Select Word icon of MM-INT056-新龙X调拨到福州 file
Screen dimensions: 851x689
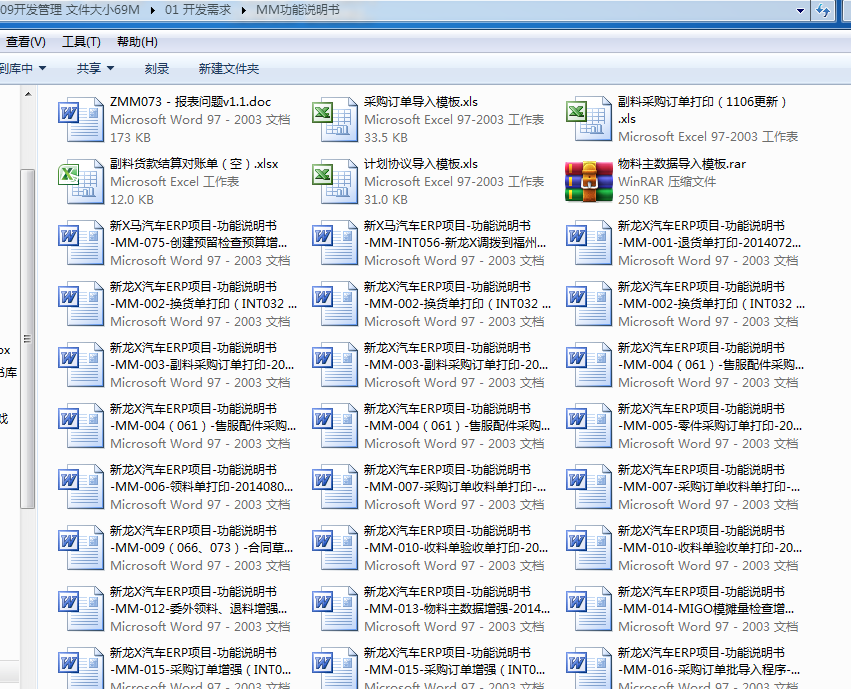335,243
